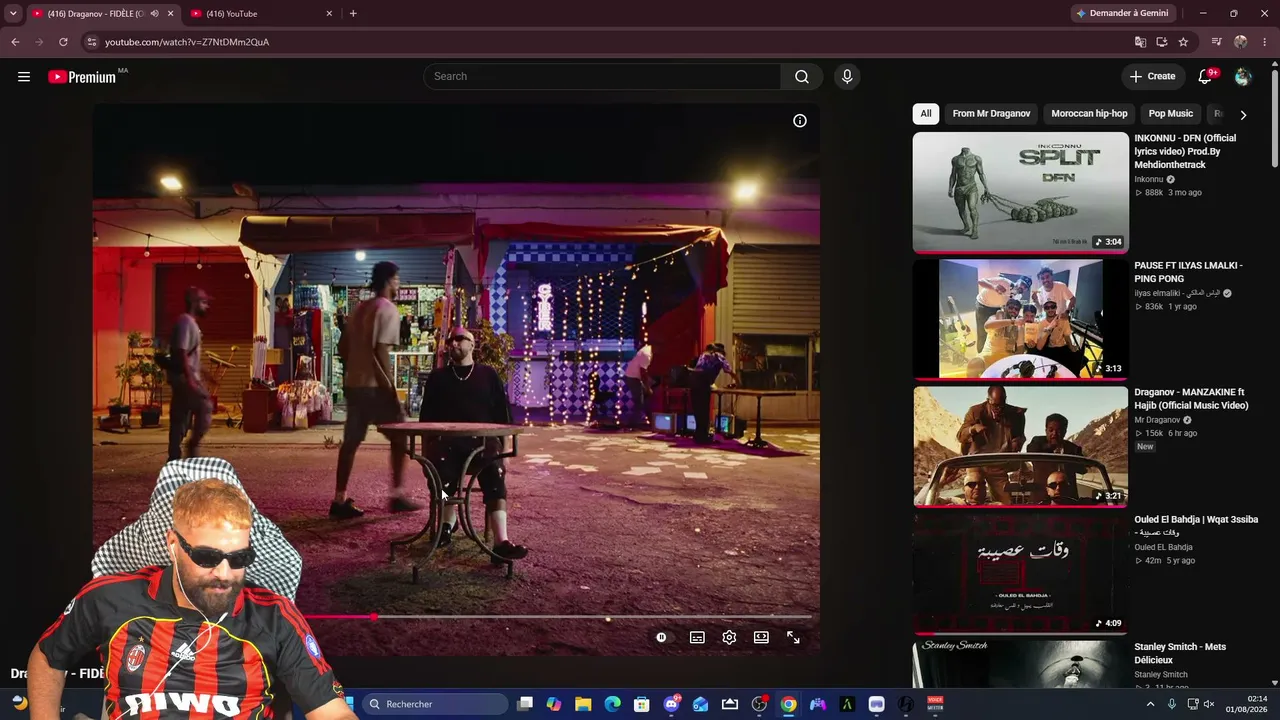1280x720 pixels.
Task: Install YouTube app from address bar
Action: pos(1162,42)
